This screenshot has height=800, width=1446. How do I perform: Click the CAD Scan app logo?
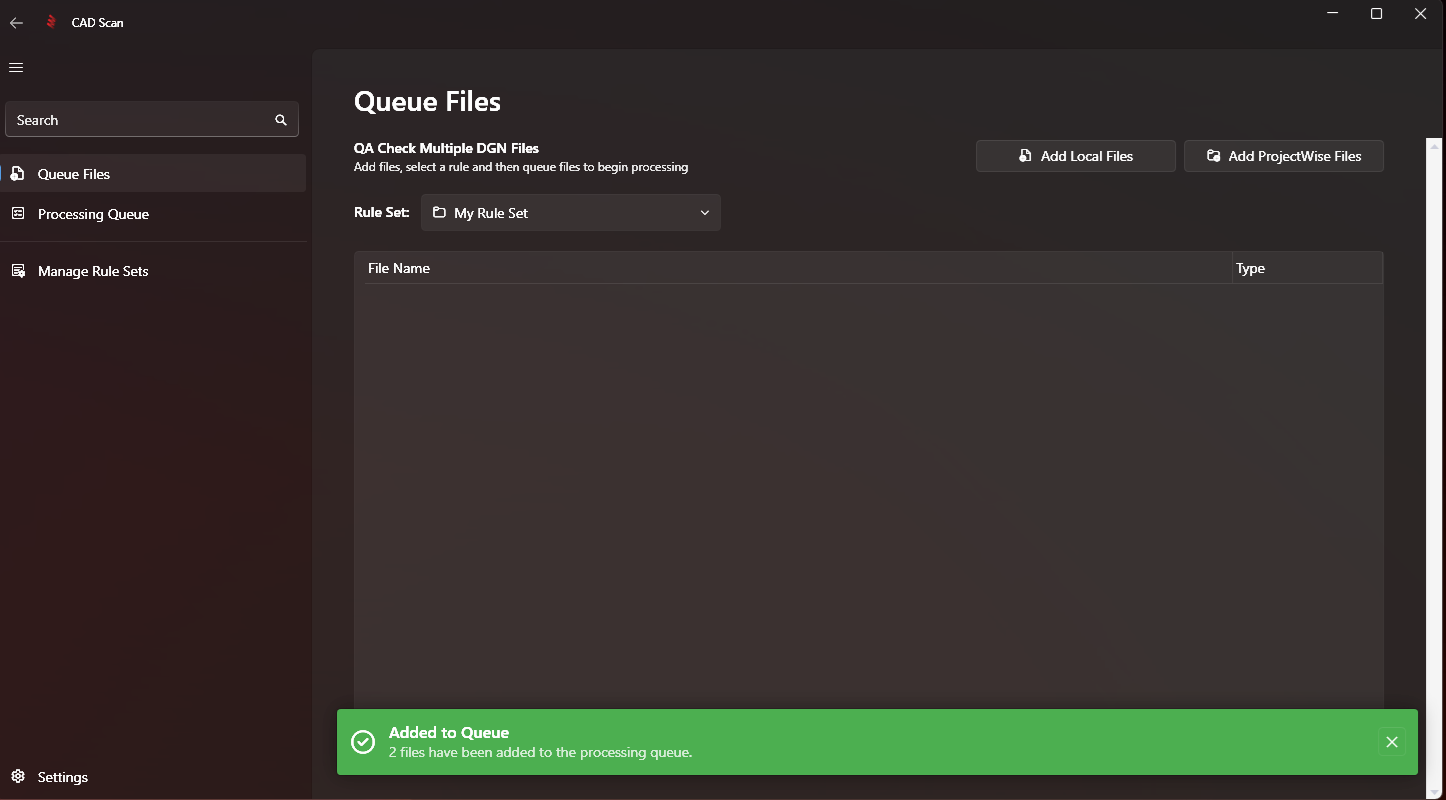coord(51,22)
